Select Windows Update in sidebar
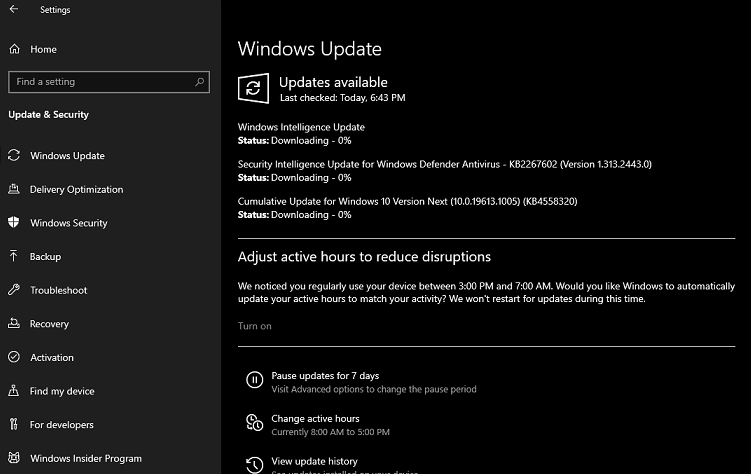 pyautogui.click(x=67, y=156)
